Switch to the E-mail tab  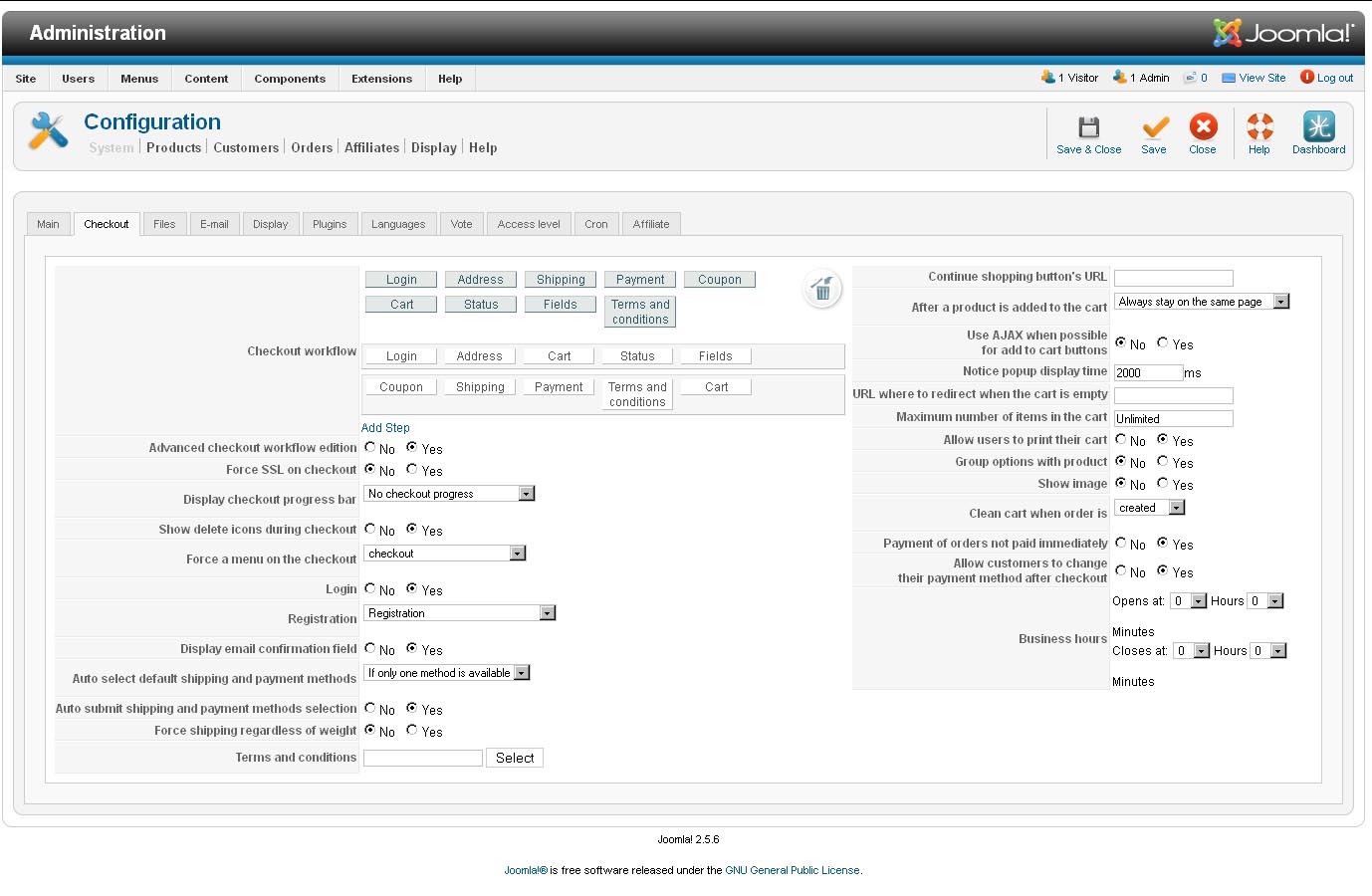[x=214, y=224]
